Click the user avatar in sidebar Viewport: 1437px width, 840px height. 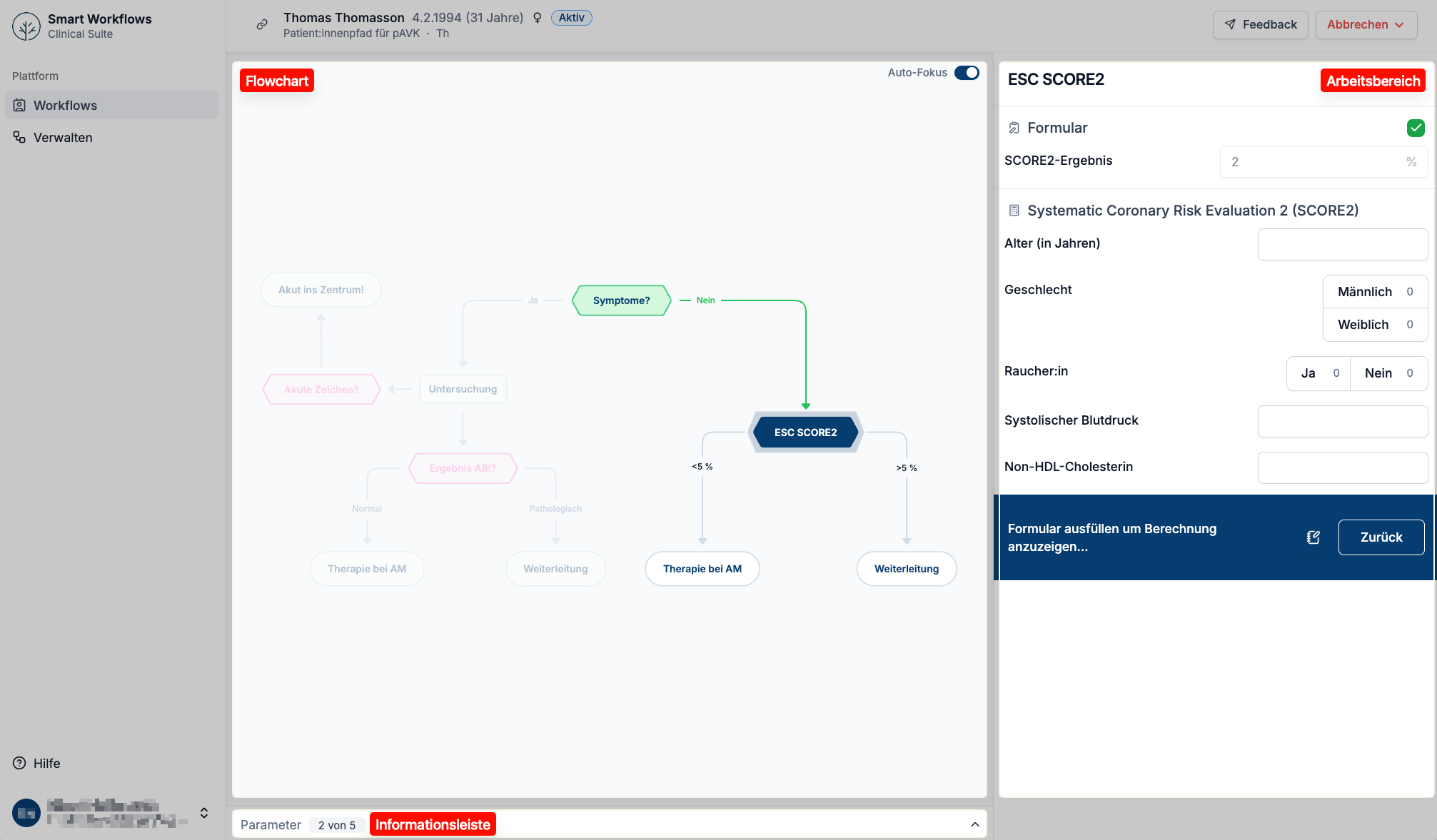(x=26, y=813)
